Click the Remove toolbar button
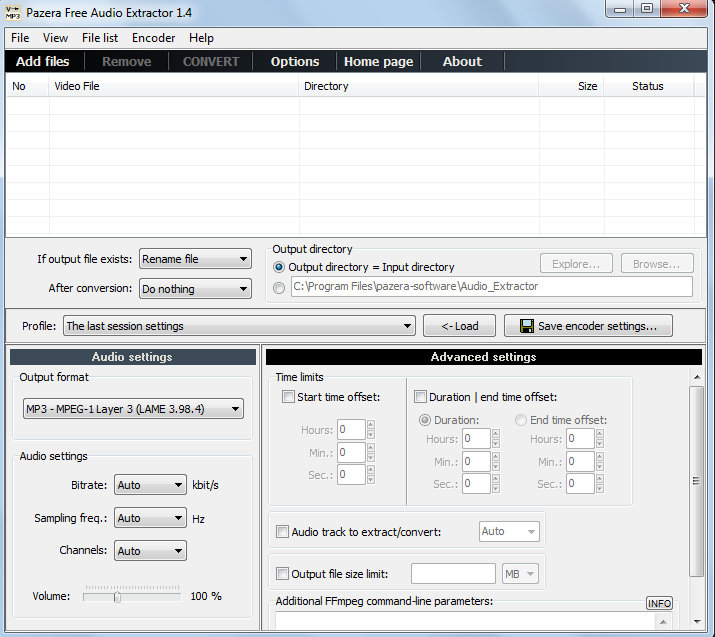 pos(126,62)
